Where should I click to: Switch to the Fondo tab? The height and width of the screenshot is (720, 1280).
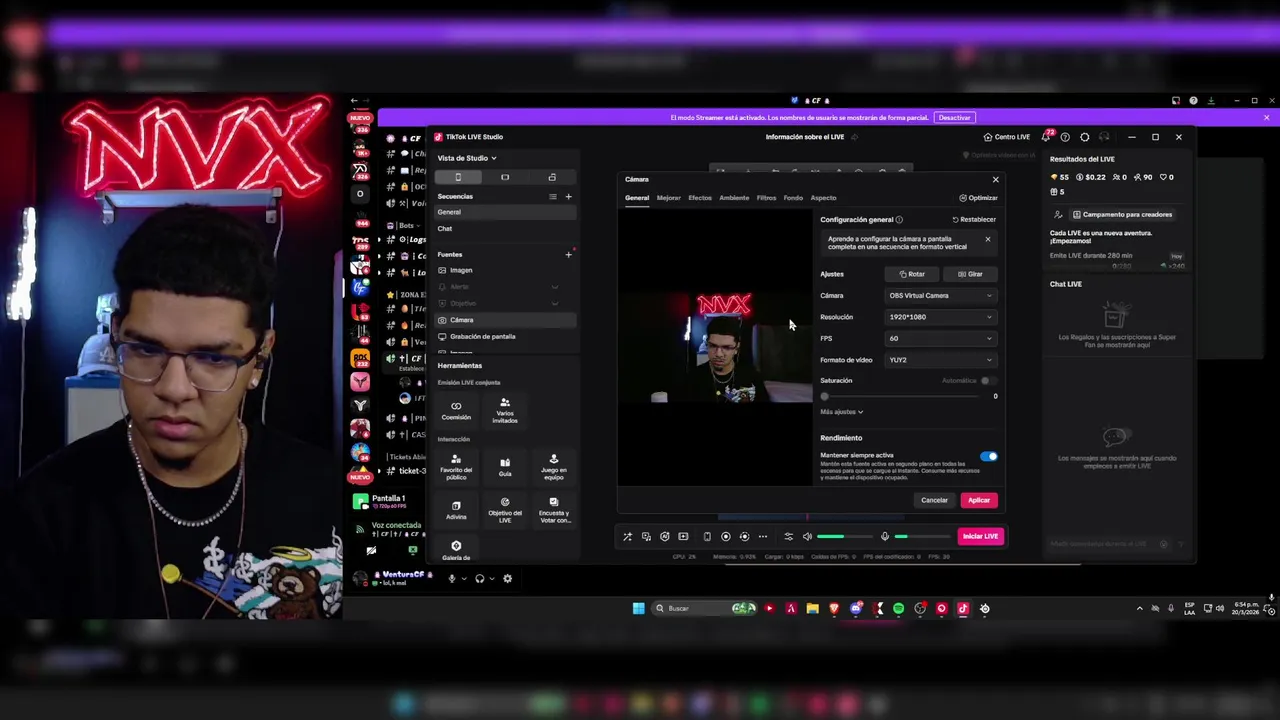point(793,198)
